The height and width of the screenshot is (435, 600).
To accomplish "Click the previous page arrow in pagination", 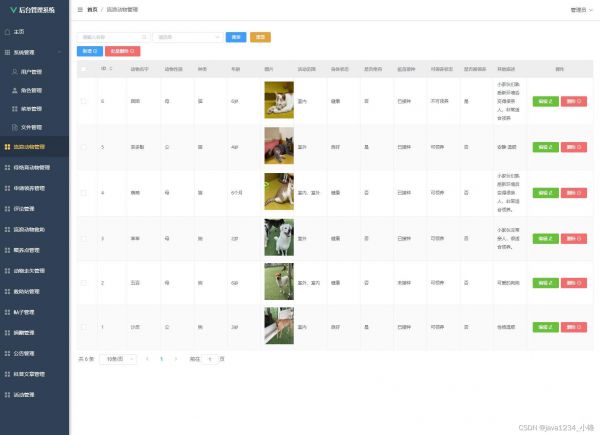I will (147, 359).
